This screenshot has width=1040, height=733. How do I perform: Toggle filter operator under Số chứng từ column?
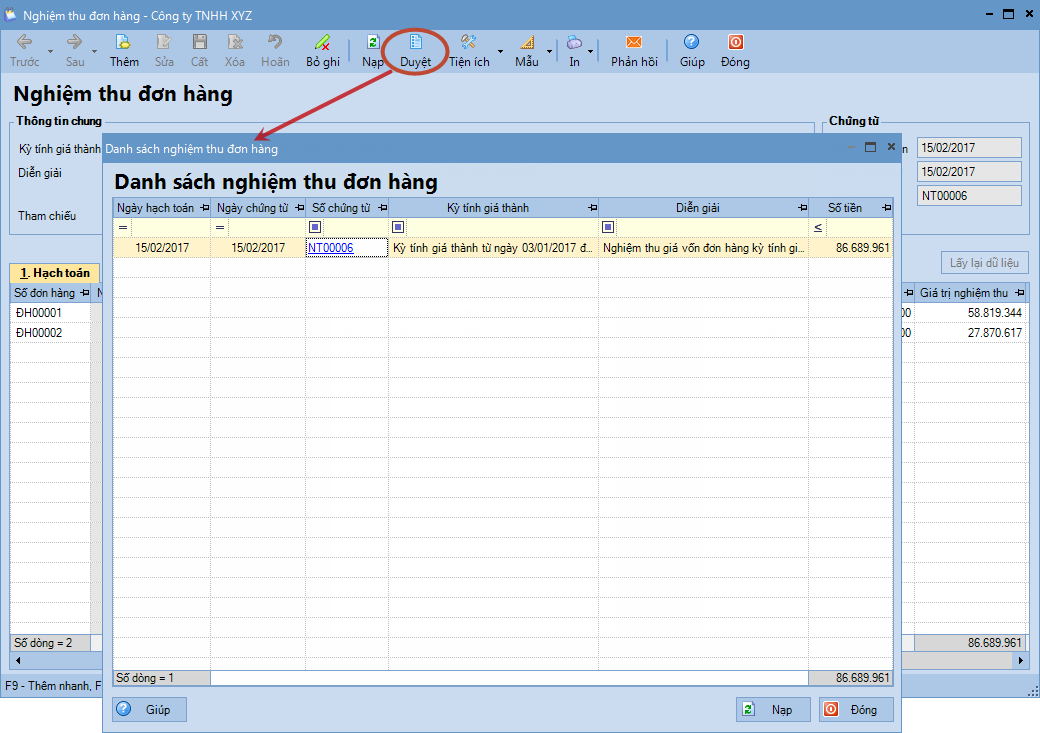point(315,227)
